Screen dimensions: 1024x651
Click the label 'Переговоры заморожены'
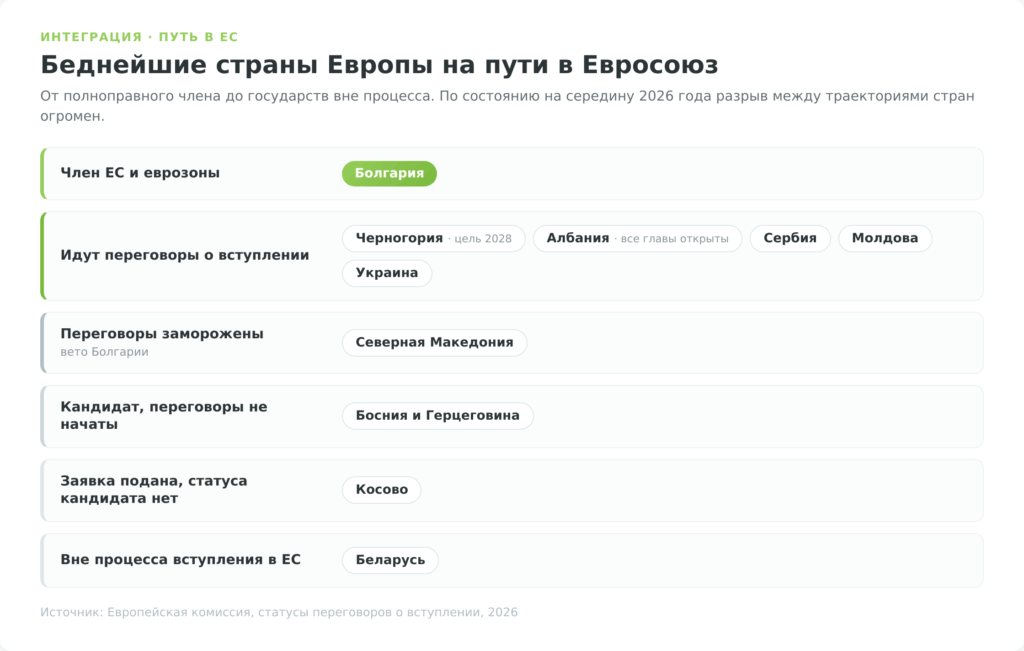pos(162,334)
